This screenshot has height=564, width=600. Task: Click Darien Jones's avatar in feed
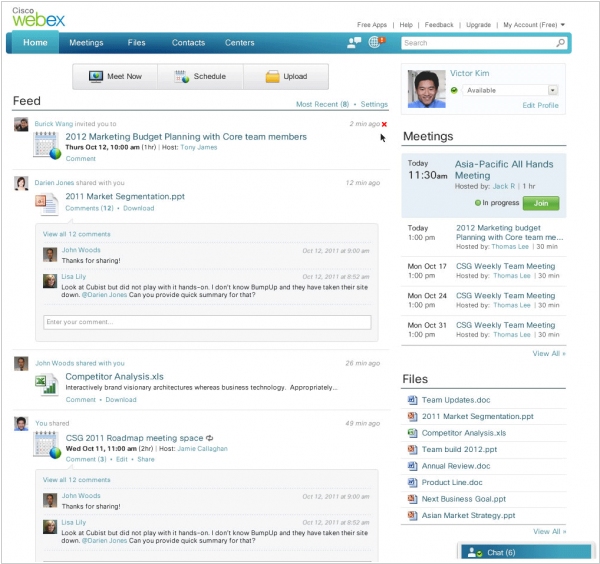click(x=21, y=183)
